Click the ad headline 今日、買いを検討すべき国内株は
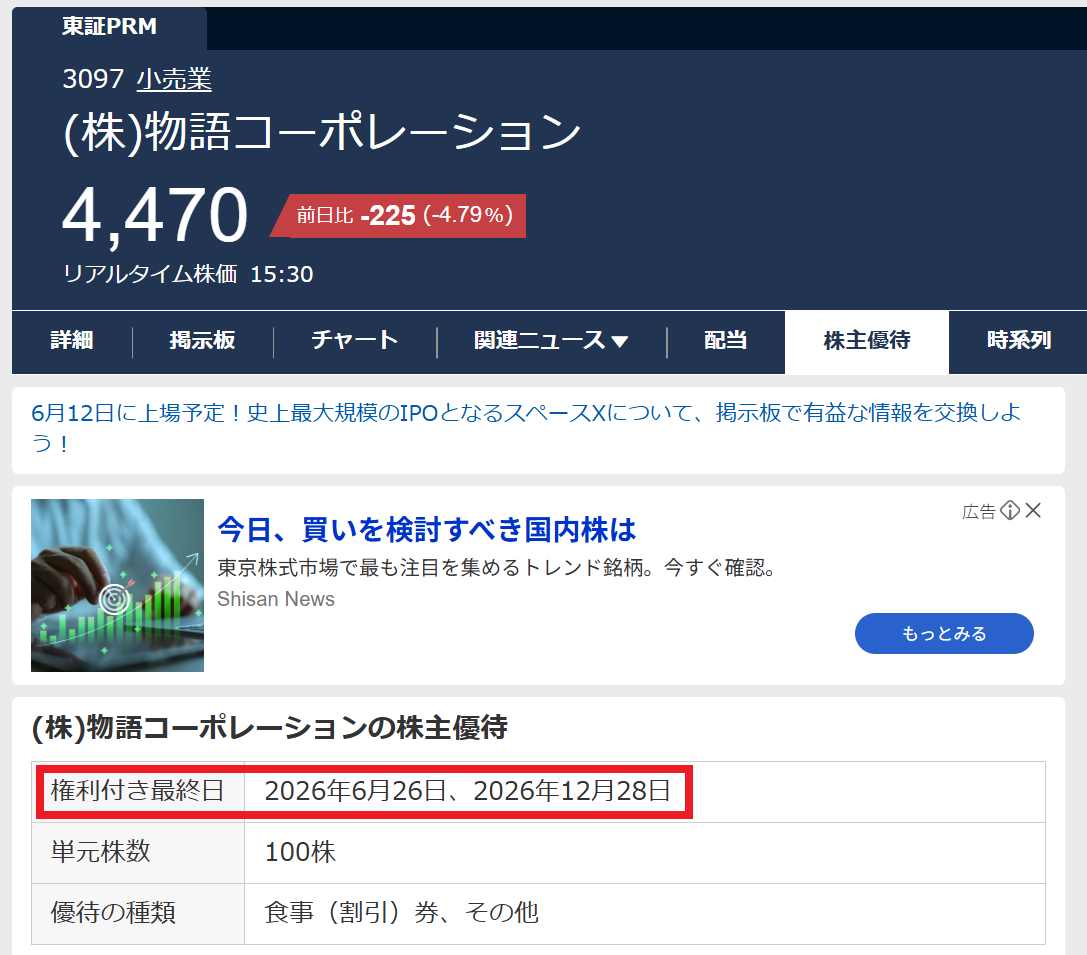This screenshot has height=955, width=1087. pos(426,529)
